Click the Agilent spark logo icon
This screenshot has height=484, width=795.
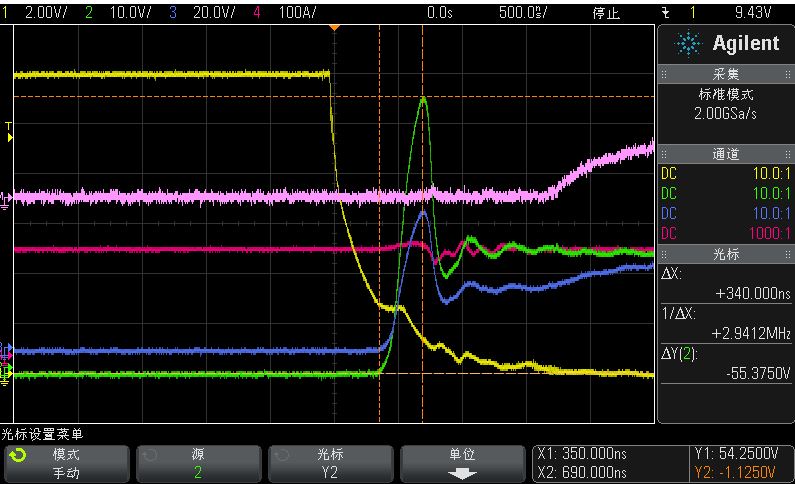click(x=689, y=44)
